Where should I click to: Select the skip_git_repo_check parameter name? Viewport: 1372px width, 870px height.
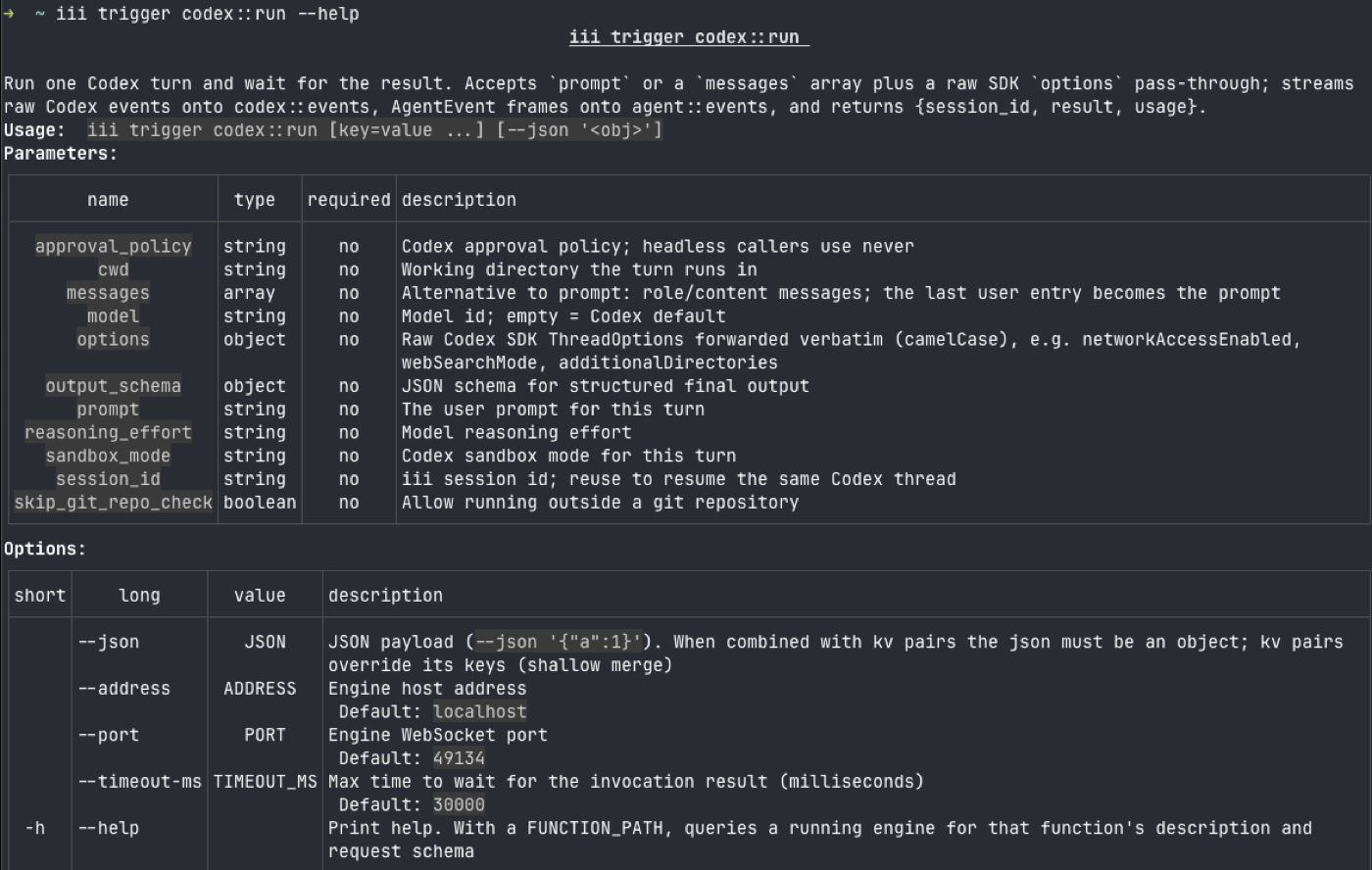[113, 503]
